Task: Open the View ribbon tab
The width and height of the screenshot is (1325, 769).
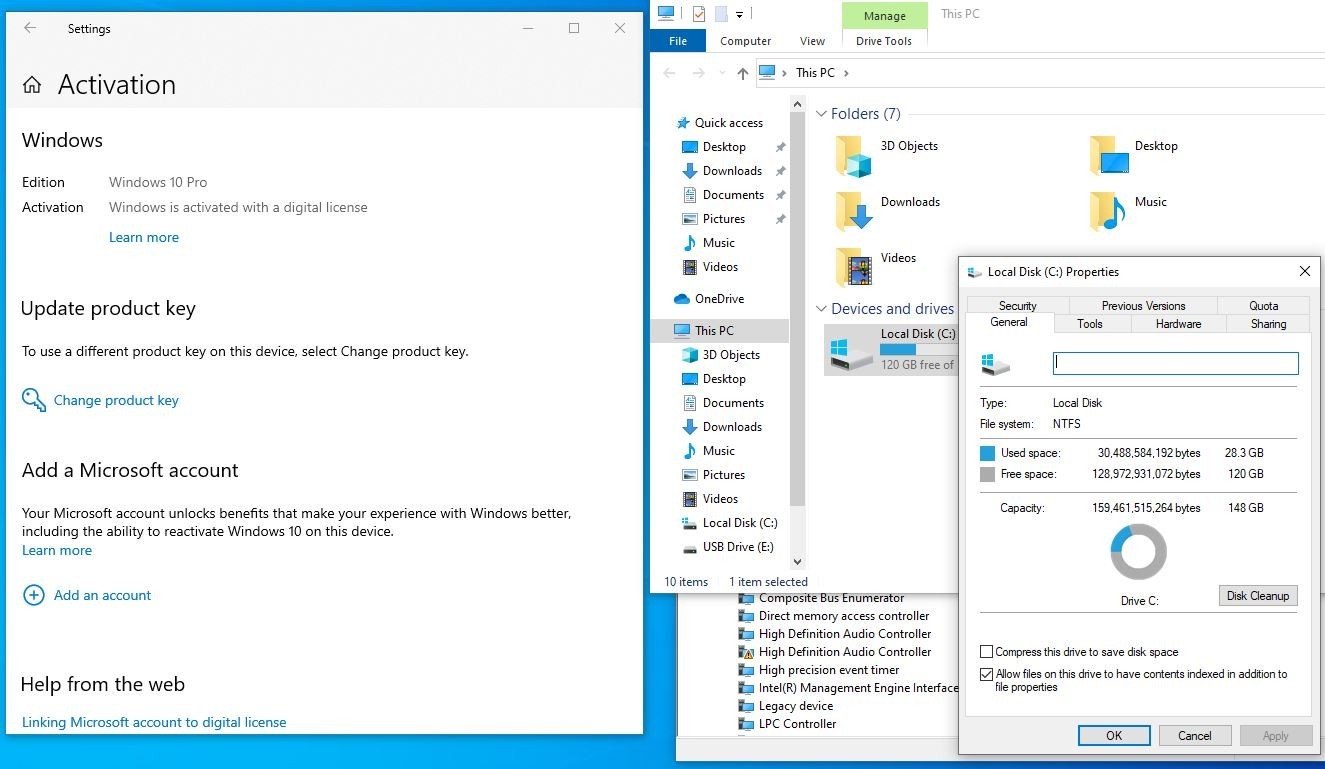Action: (x=812, y=41)
